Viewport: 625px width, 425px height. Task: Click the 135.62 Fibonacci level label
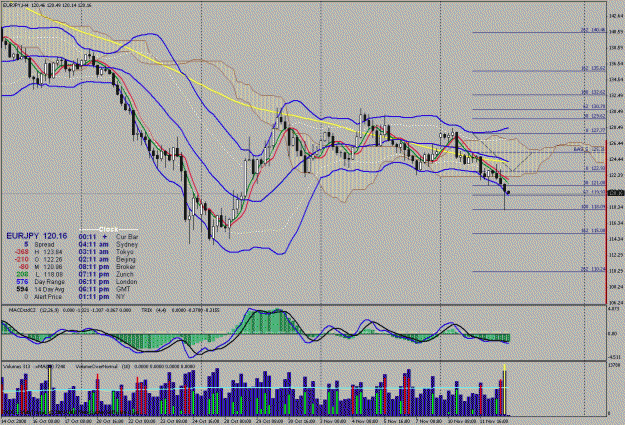[594, 69]
